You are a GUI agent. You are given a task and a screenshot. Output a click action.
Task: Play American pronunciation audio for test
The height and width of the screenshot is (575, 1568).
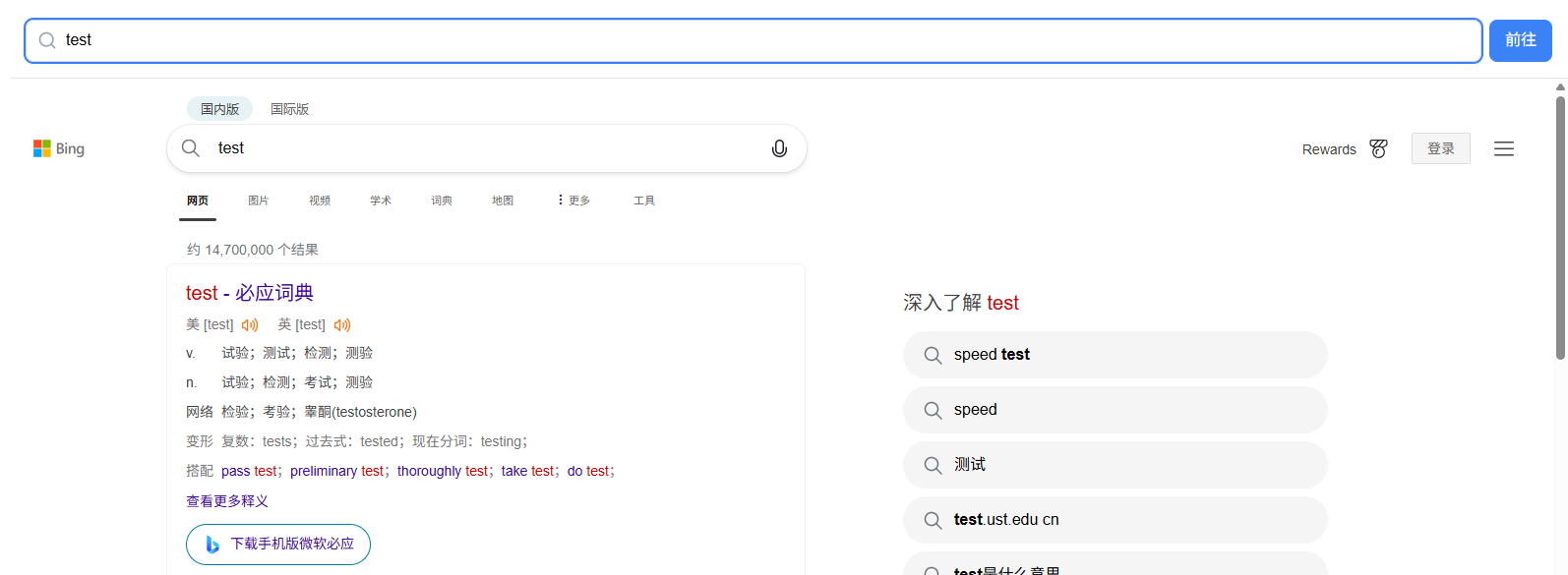pos(250,325)
